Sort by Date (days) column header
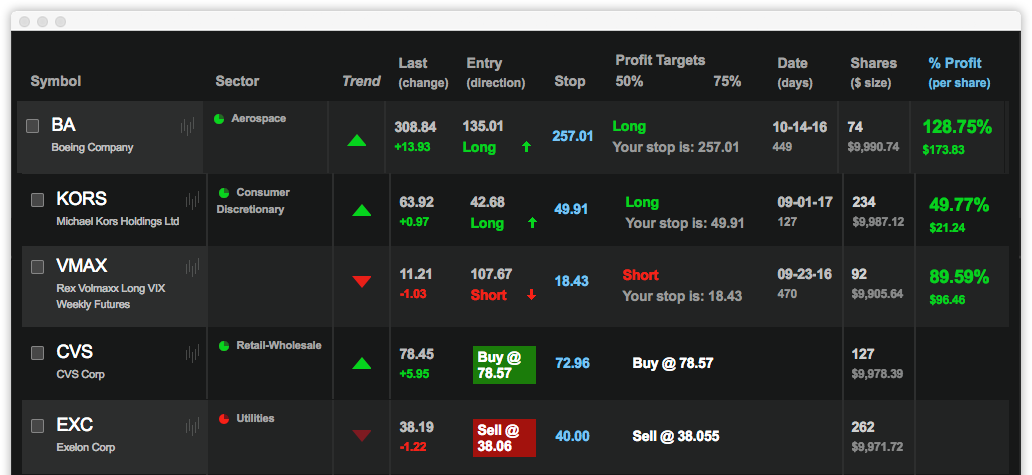This screenshot has height=475, width=1032. (794, 72)
